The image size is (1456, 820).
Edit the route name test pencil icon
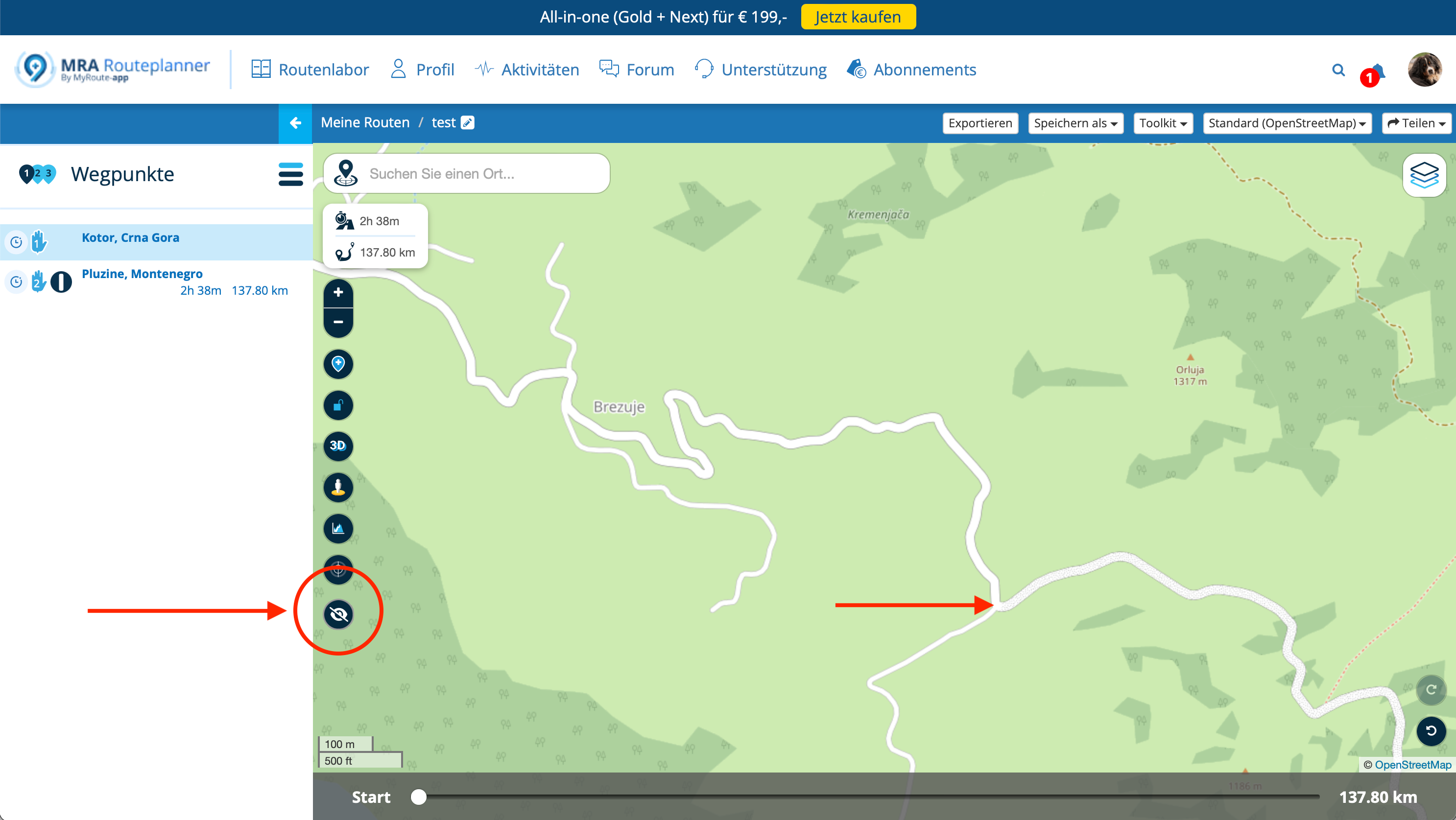coord(467,122)
